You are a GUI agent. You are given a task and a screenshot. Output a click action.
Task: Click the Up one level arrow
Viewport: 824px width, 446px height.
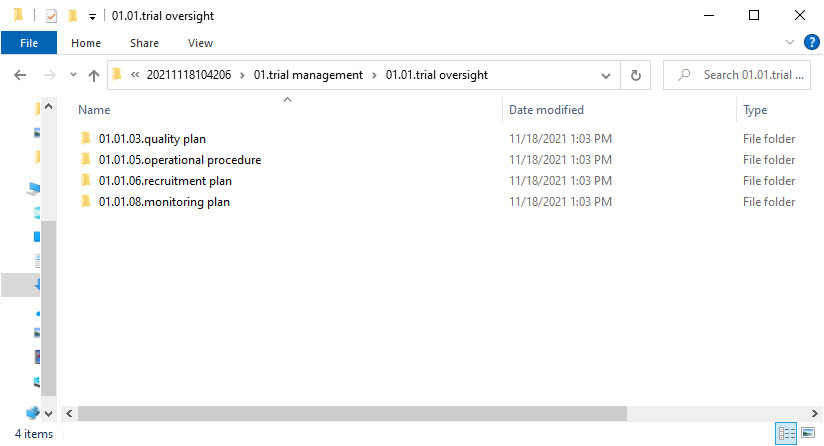(x=94, y=75)
